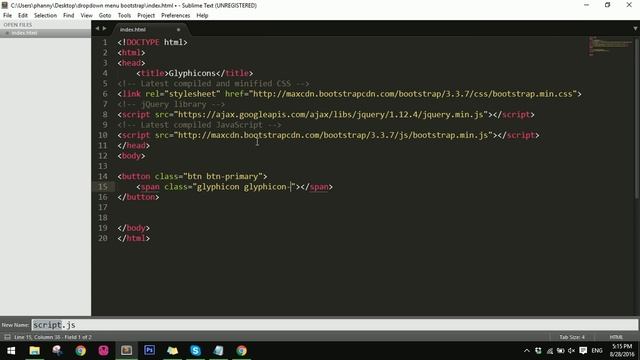Open File Explorer from the taskbar
The width and height of the screenshot is (640, 360).
(x=34, y=351)
